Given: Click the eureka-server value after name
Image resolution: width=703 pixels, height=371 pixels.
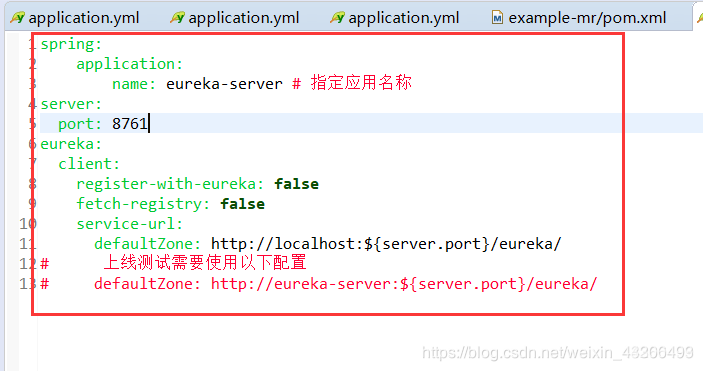Looking at the screenshot, I should pos(224,84).
